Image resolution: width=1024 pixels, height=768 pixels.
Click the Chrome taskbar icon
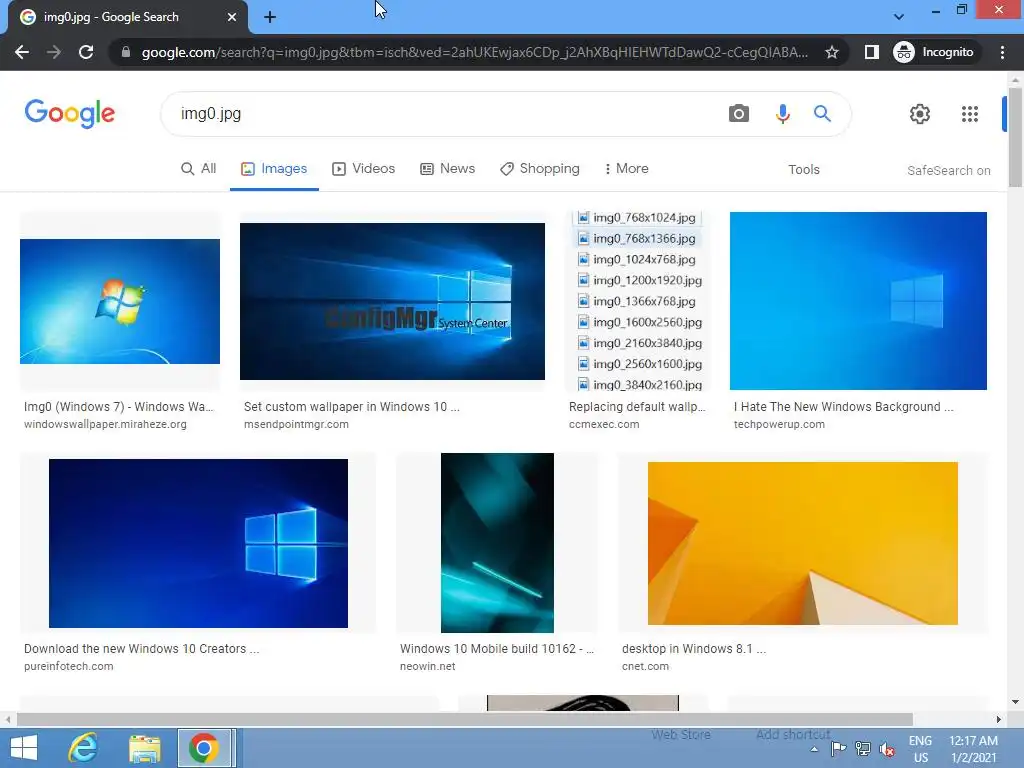(x=204, y=748)
